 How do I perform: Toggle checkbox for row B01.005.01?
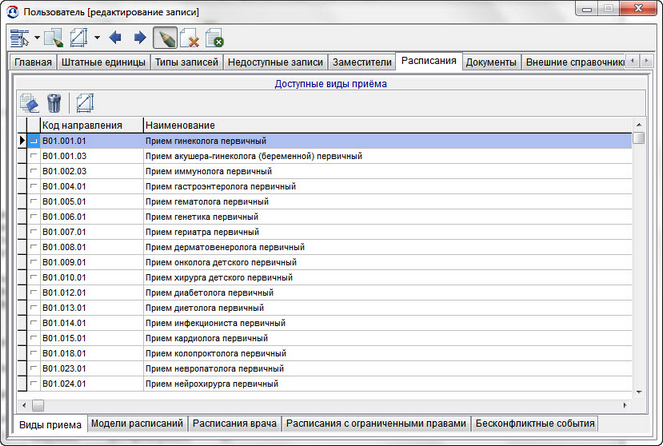pyautogui.click(x=33, y=202)
